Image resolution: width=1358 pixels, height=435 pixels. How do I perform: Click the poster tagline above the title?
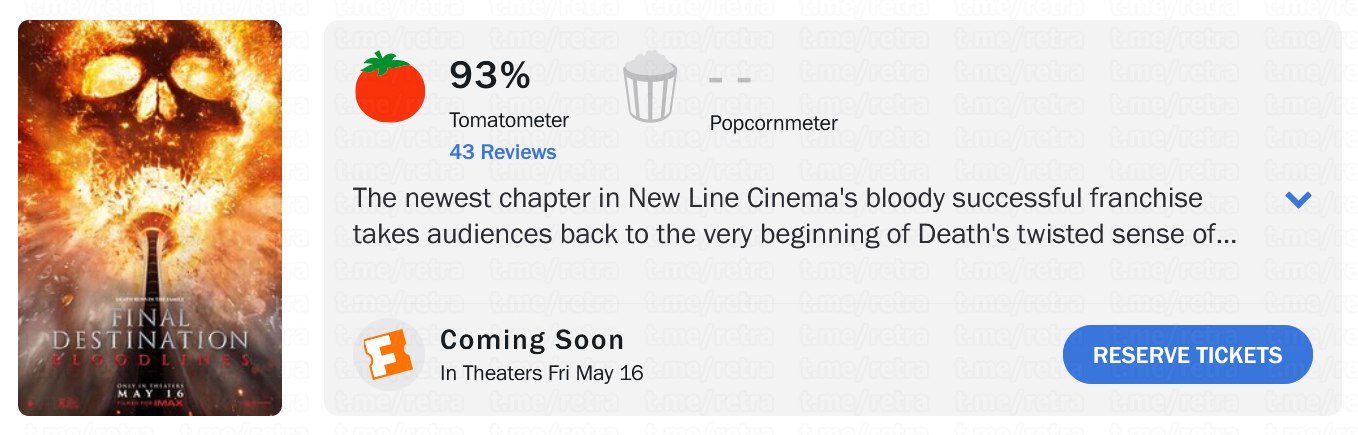(149, 297)
